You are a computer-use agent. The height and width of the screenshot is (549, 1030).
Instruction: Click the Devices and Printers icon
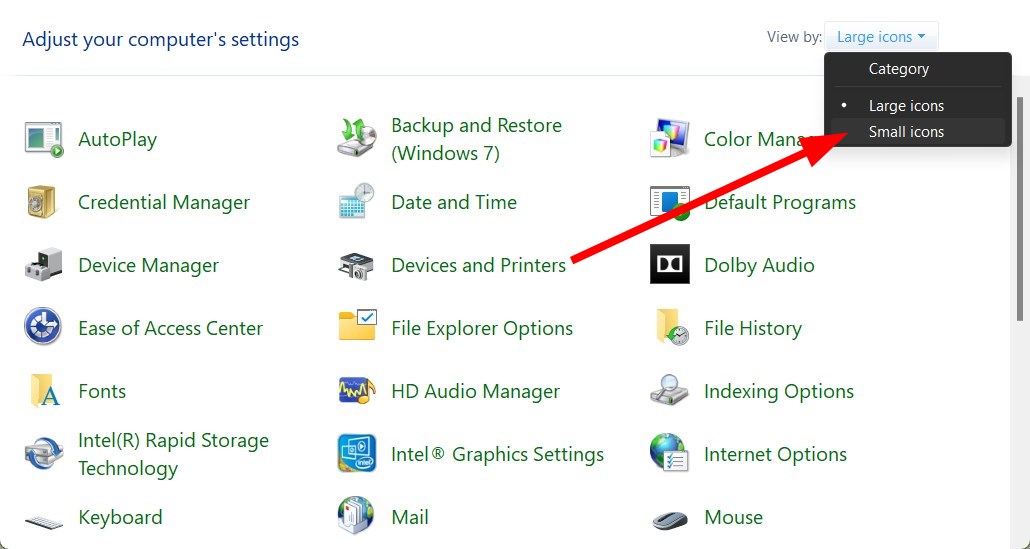click(x=357, y=265)
